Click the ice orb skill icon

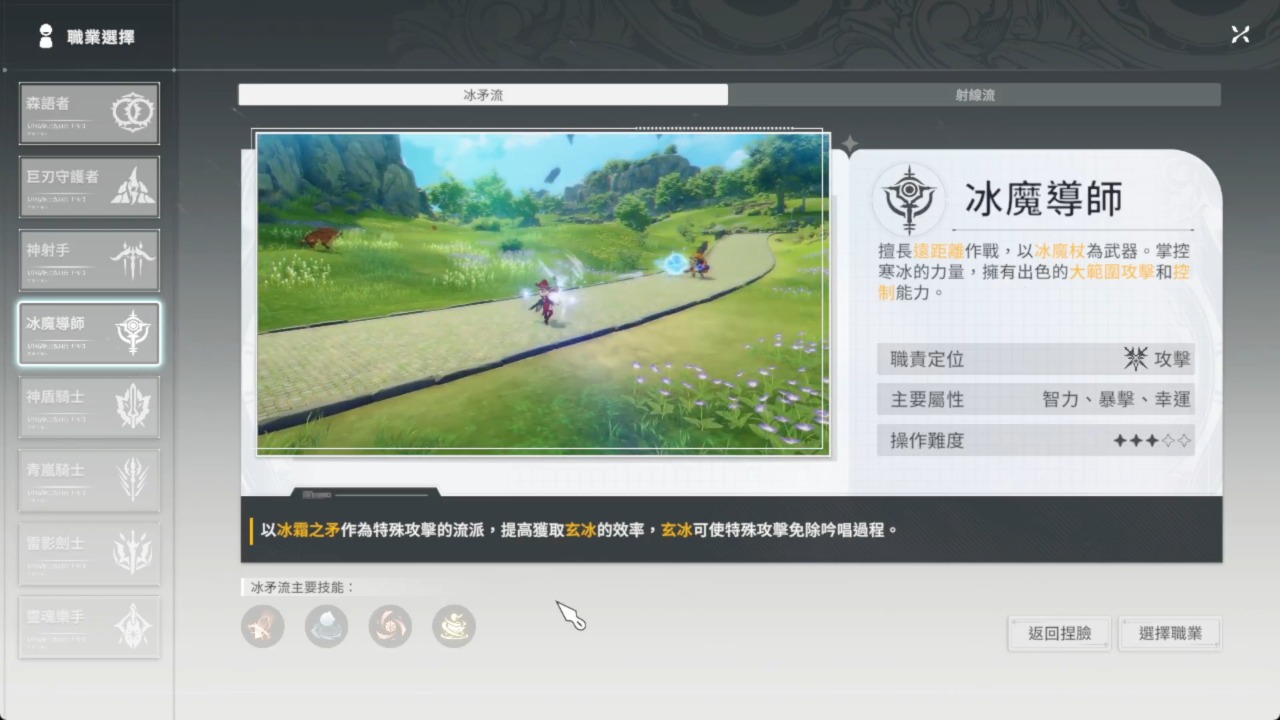[x=326, y=627]
